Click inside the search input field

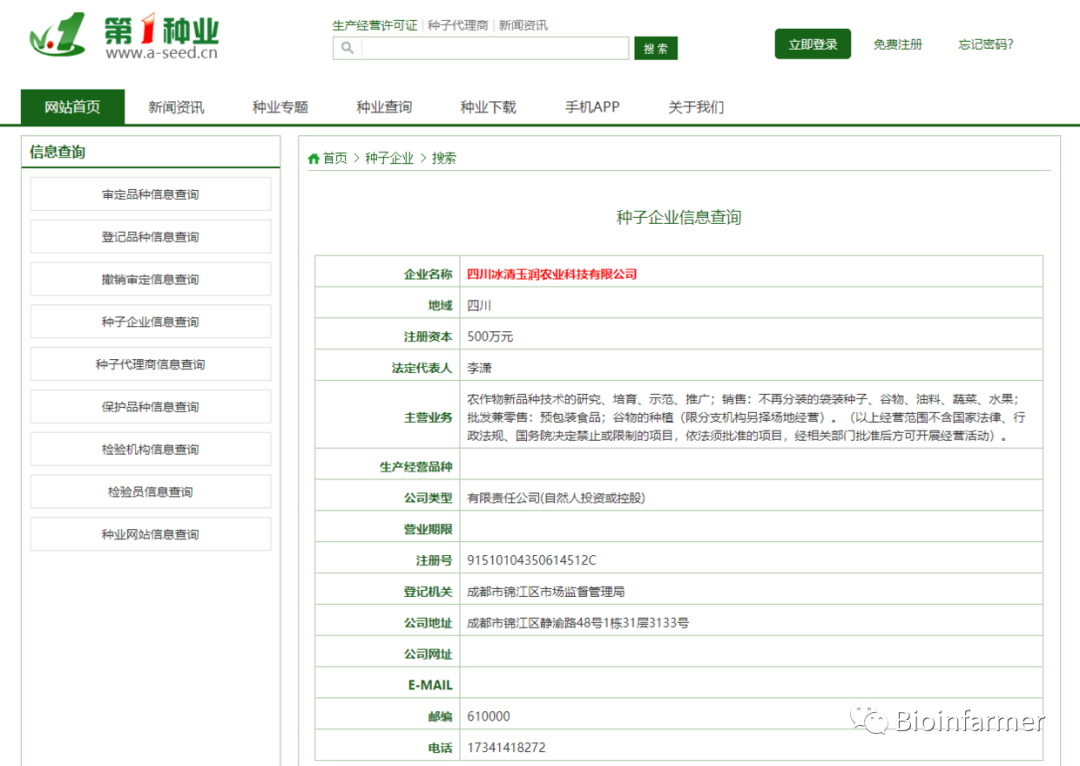tap(490, 47)
